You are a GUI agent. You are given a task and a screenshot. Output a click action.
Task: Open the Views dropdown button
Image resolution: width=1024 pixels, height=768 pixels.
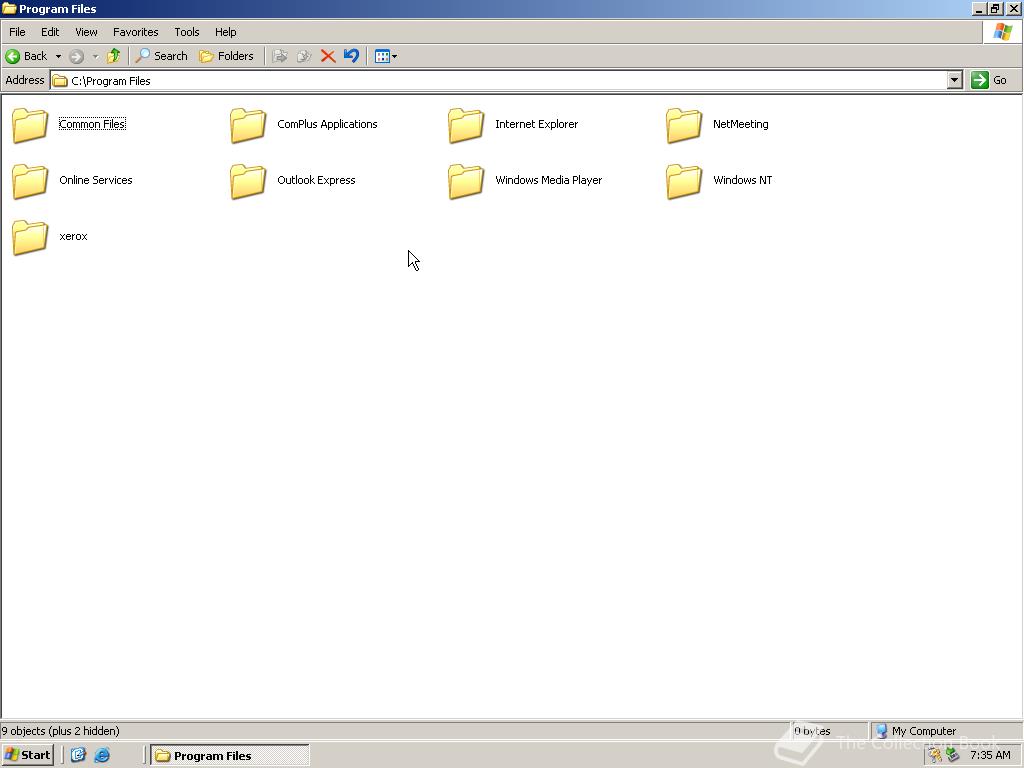(385, 56)
